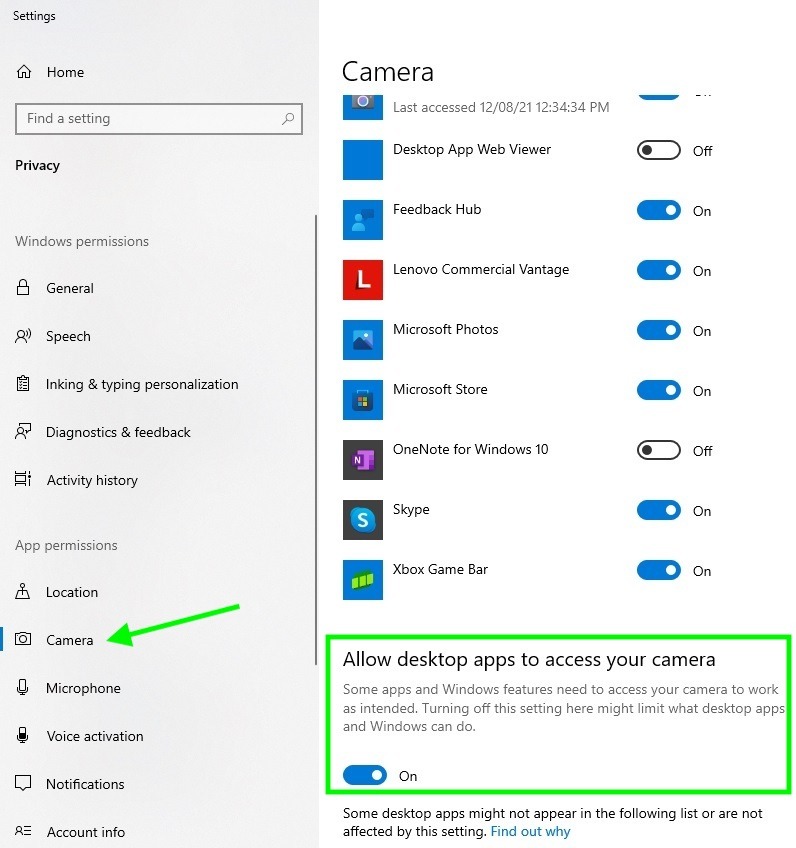Click the OneNote app icon
796x848 pixels.
click(363, 460)
